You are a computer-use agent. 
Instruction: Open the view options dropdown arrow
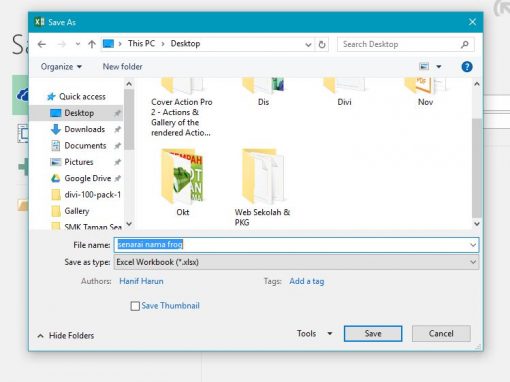pos(439,67)
